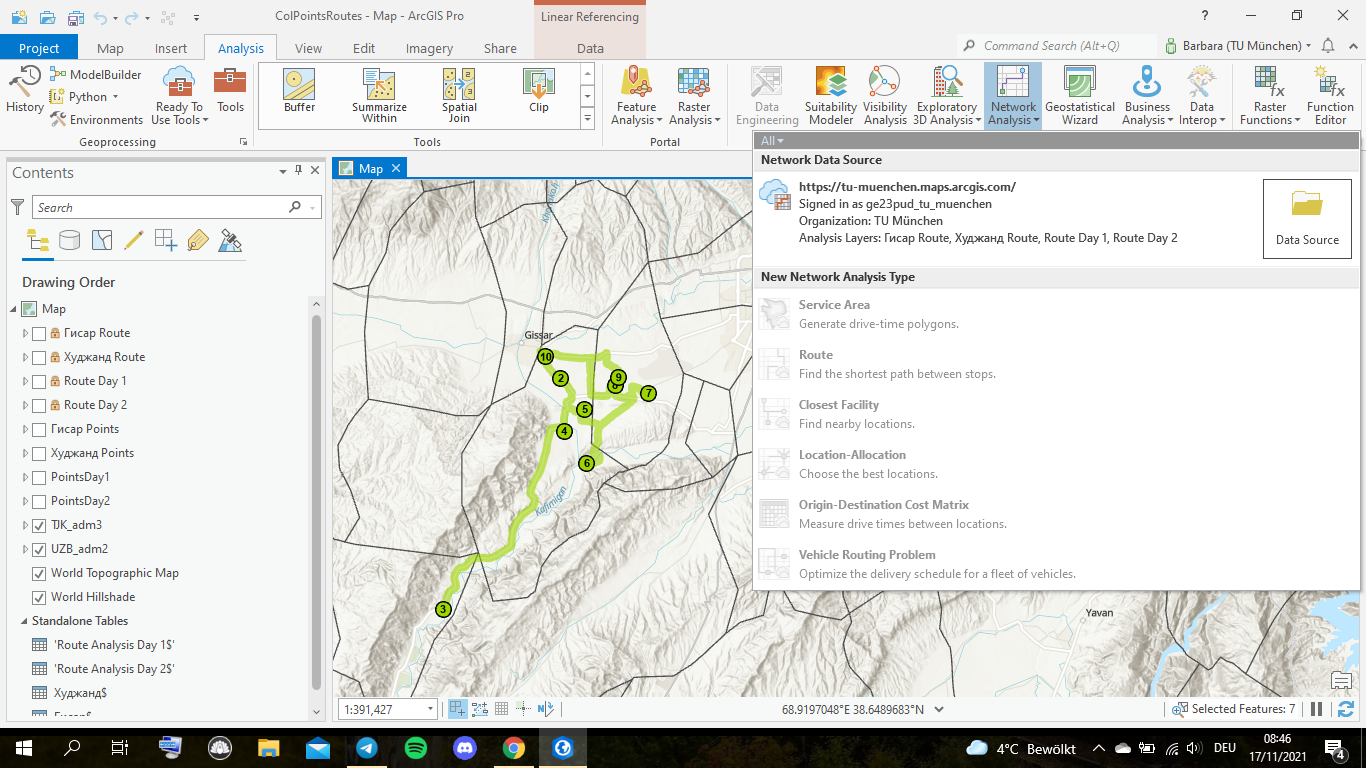Image resolution: width=1366 pixels, height=768 pixels.
Task: Switch to list by editing
Action: click(x=133, y=240)
